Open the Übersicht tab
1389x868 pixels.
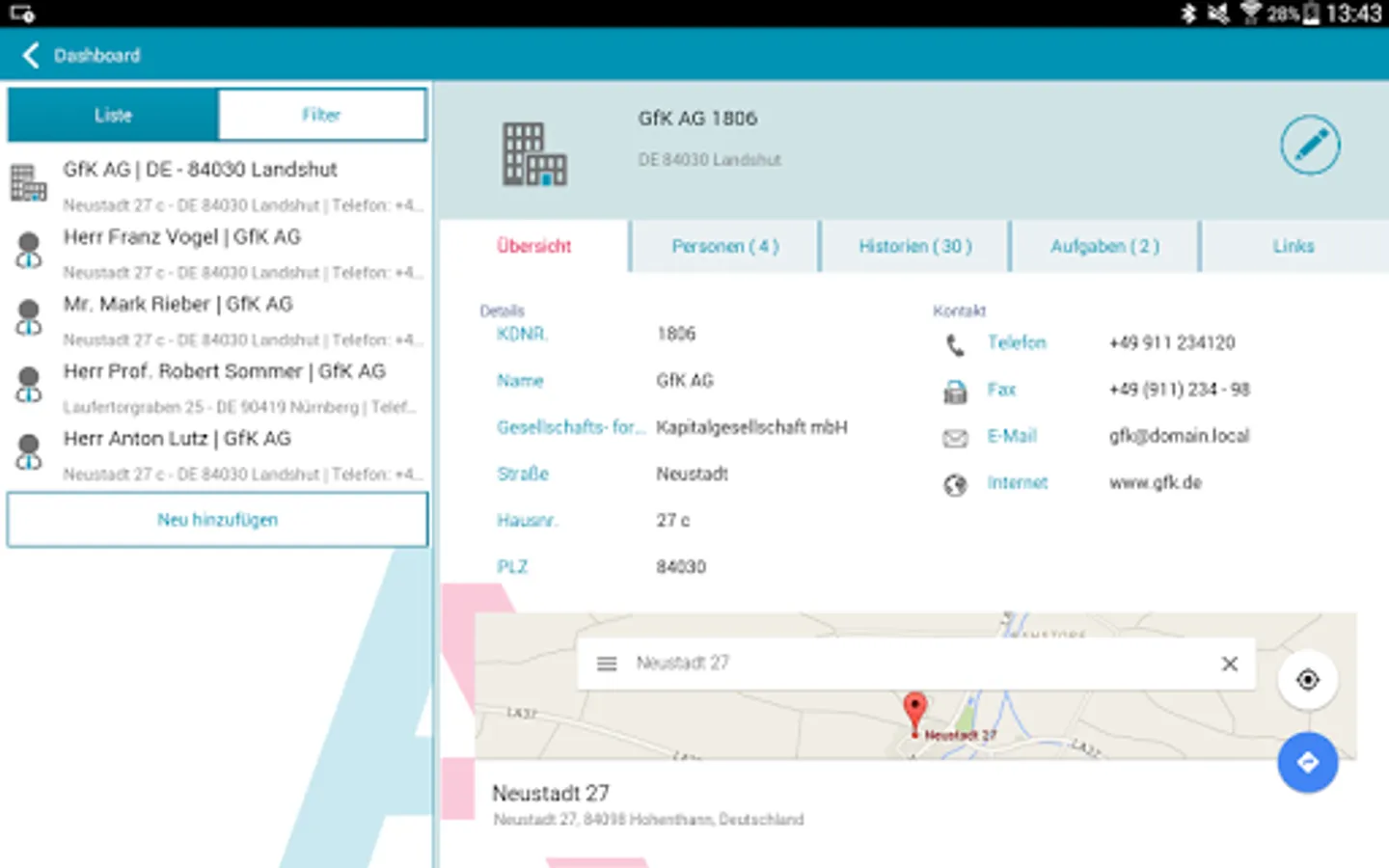(x=534, y=246)
